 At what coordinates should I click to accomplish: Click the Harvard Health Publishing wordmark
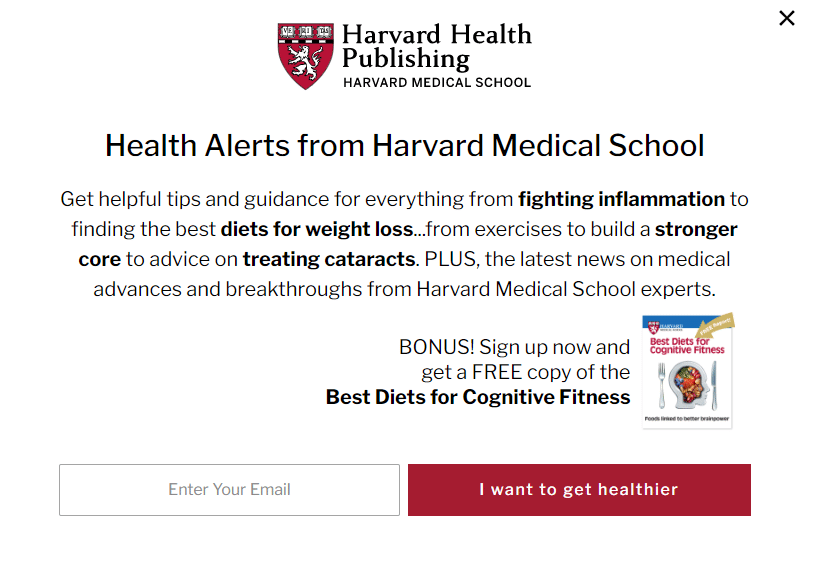(437, 46)
